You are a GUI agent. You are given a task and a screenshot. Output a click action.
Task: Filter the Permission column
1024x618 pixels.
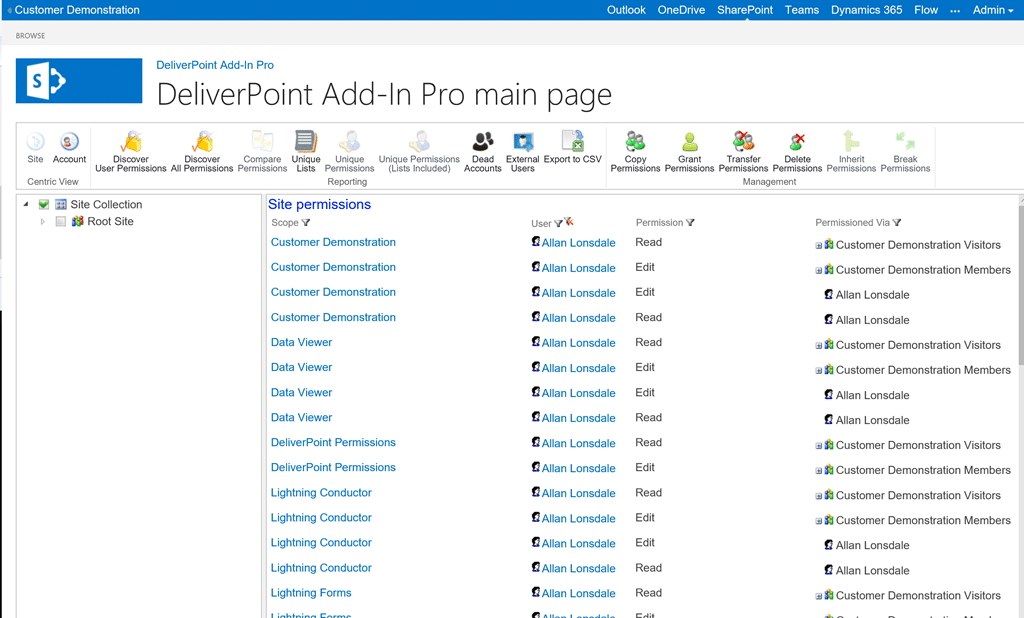pyautogui.click(x=690, y=223)
